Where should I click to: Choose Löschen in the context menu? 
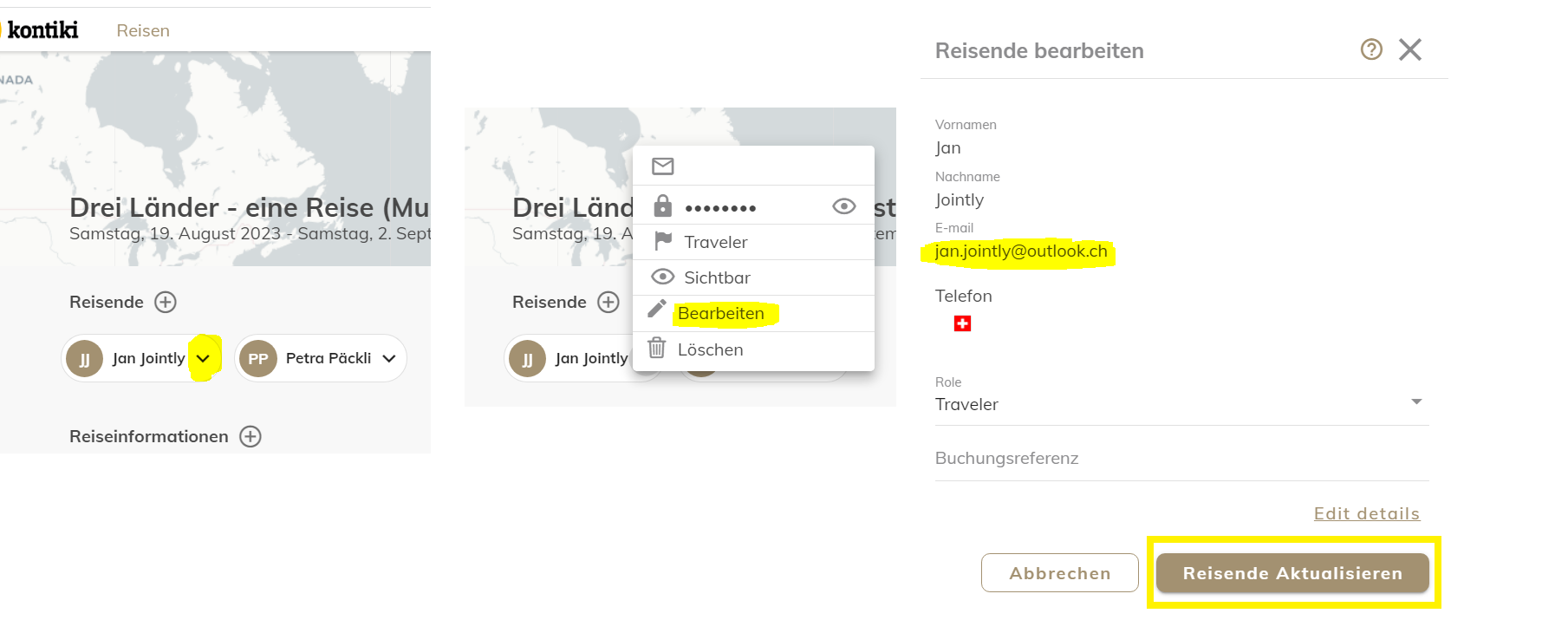[x=710, y=349]
